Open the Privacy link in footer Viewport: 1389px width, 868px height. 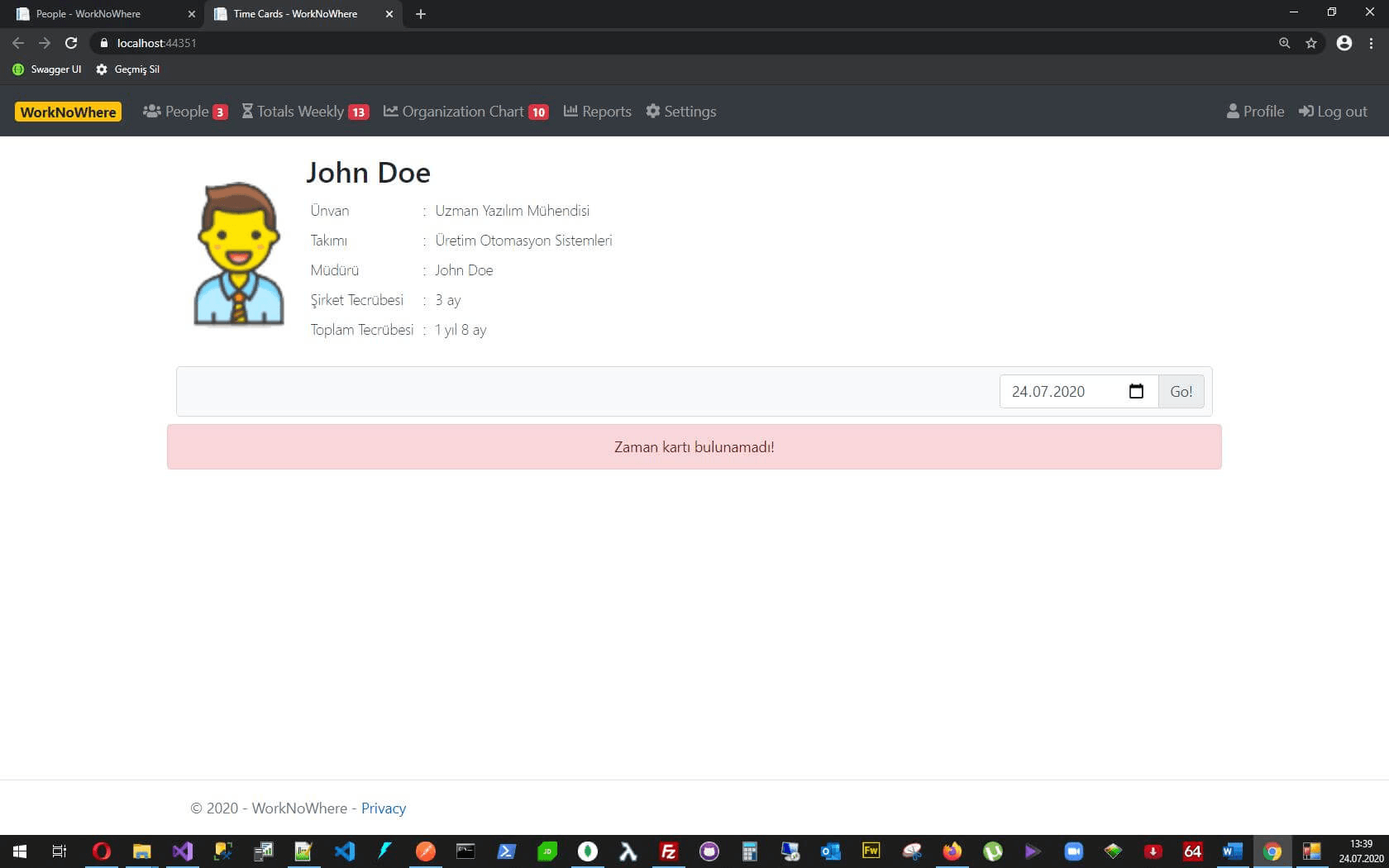point(384,808)
